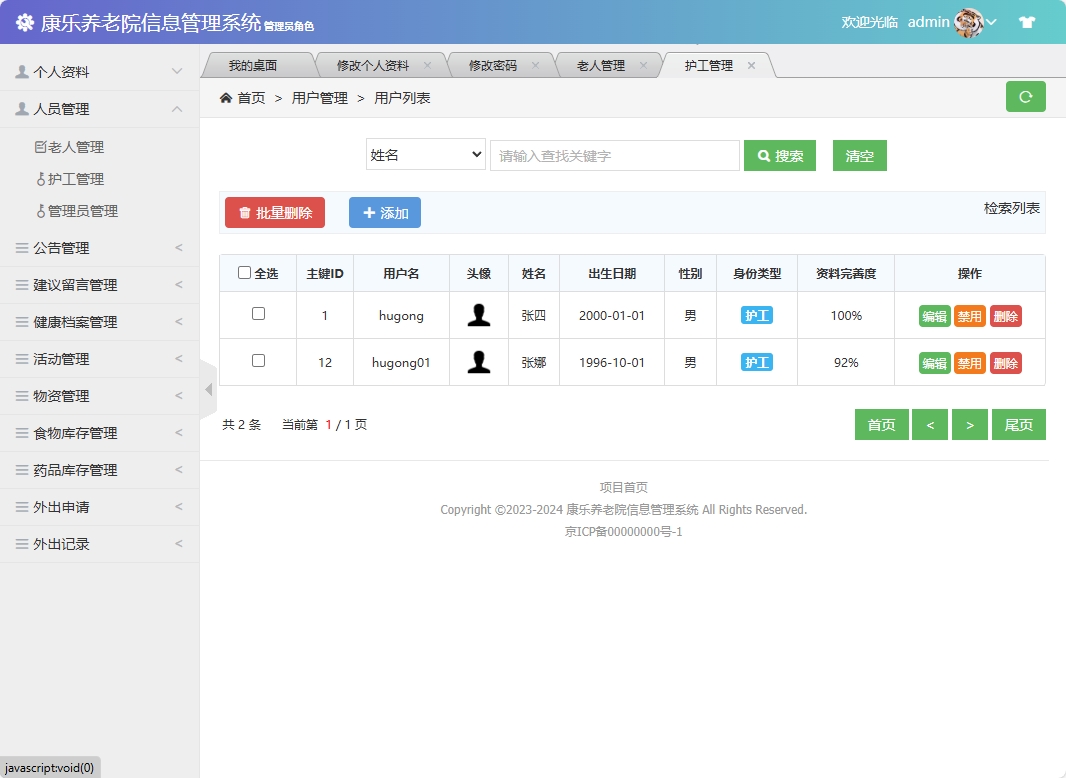Click hugong's avatar icon in the table
1066x778 pixels.
coord(478,314)
